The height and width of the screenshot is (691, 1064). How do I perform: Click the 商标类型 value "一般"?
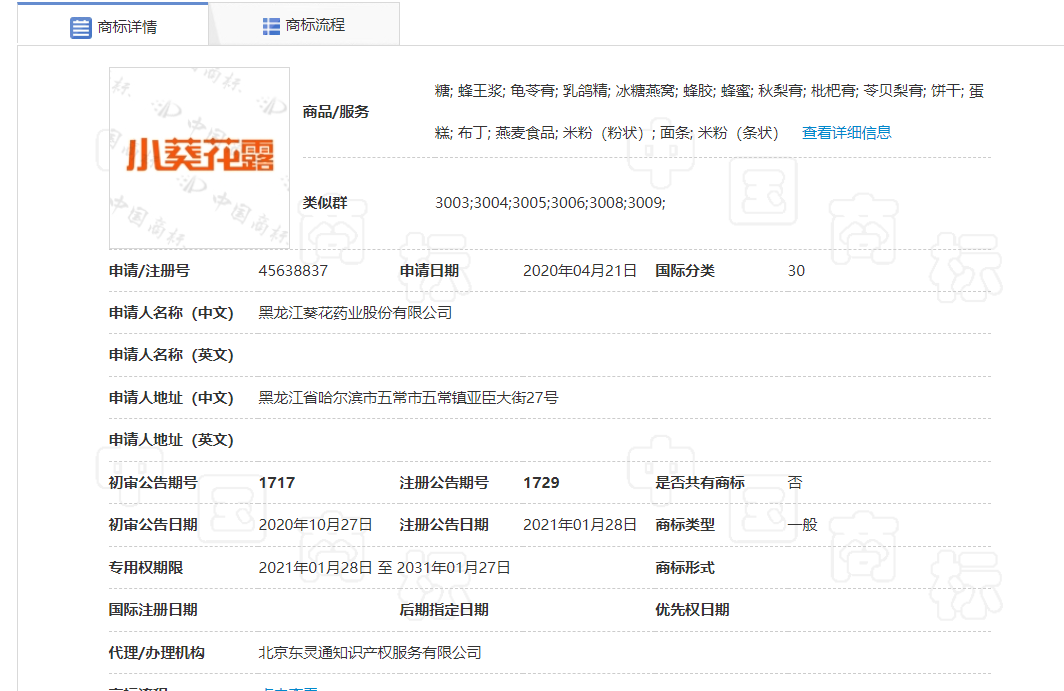click(803, 525)
